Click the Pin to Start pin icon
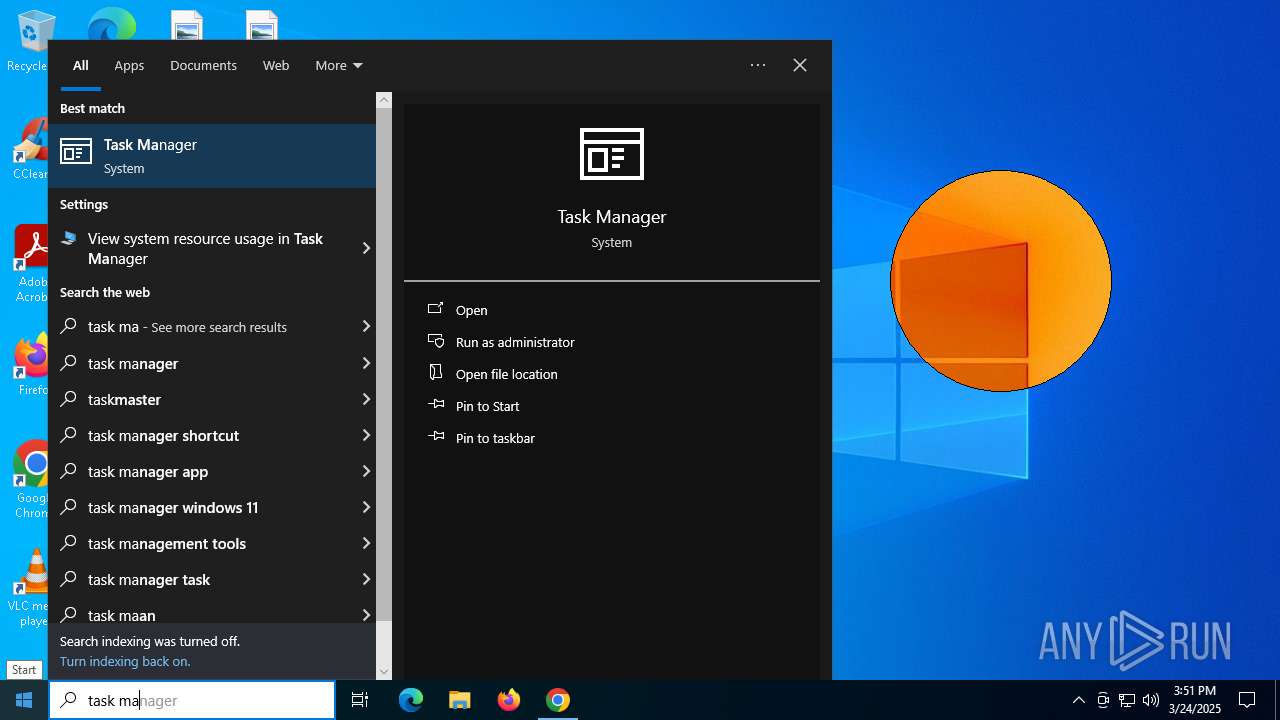Image resolution: width=1280 pixels, height=720 pixels. pyautogui.click(x=436, y=405)
